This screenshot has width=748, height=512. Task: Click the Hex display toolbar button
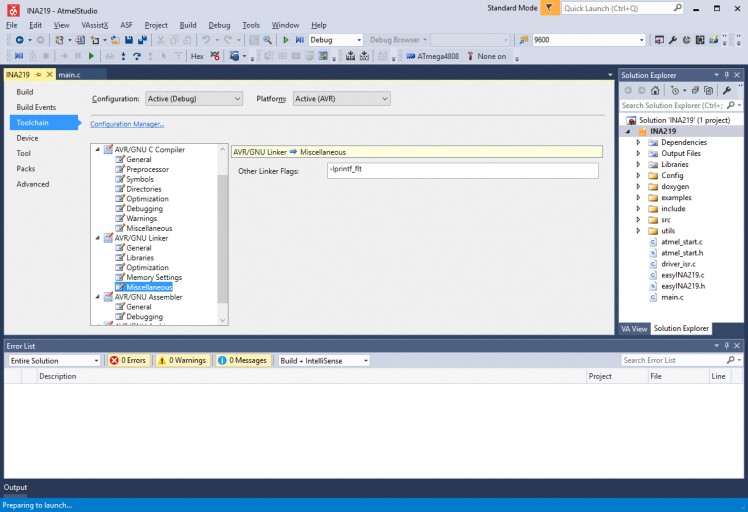197,56
